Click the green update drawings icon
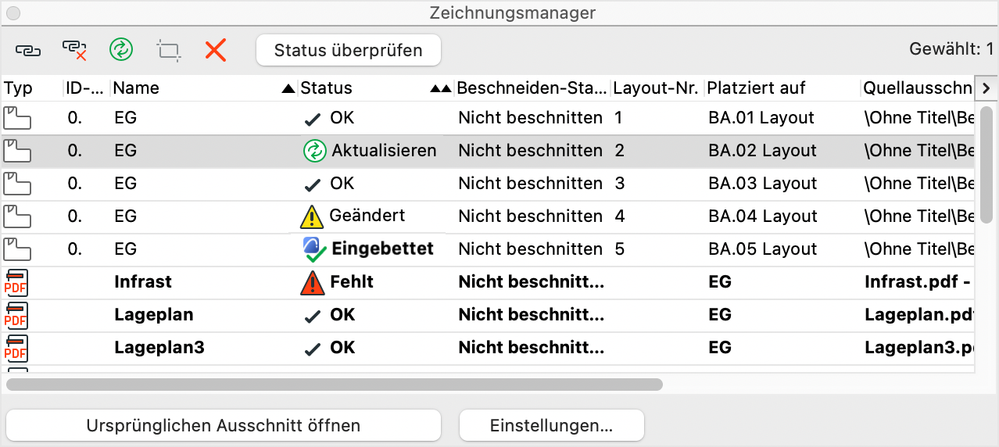Screen dimensions: 999x447 [x=121, y=49]
